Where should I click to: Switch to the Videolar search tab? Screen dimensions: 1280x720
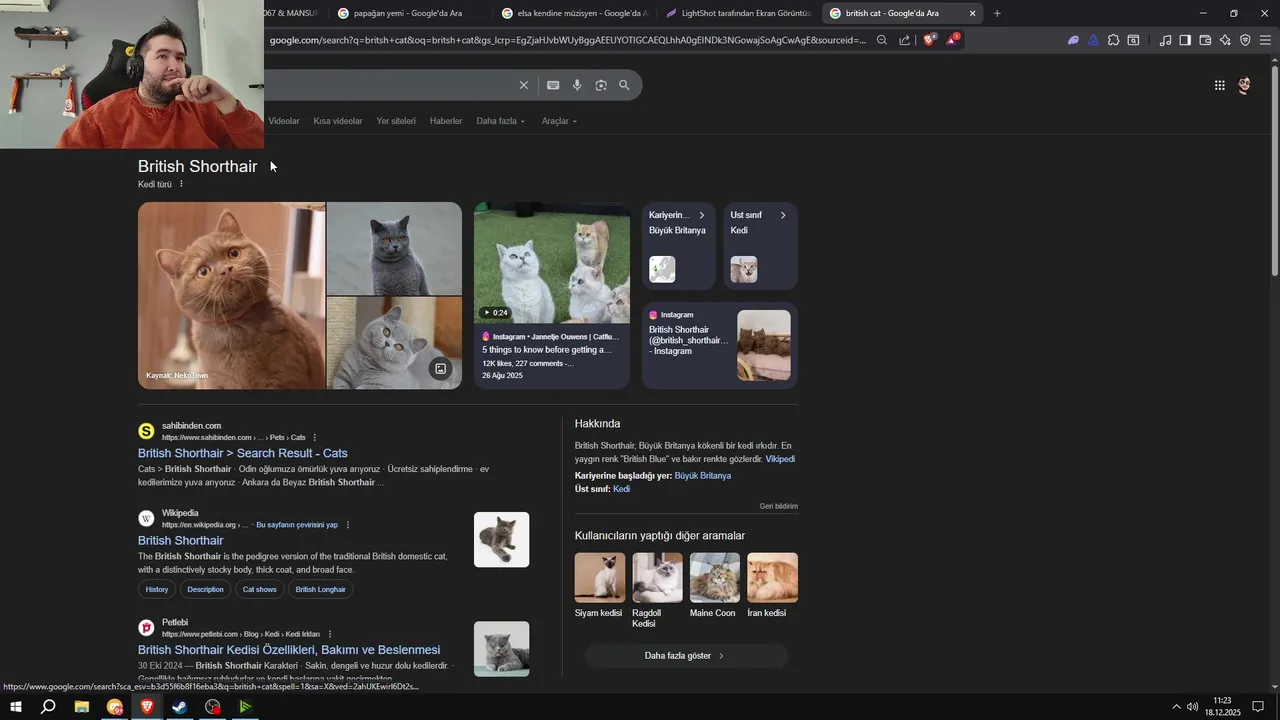[x=284, y=121]
